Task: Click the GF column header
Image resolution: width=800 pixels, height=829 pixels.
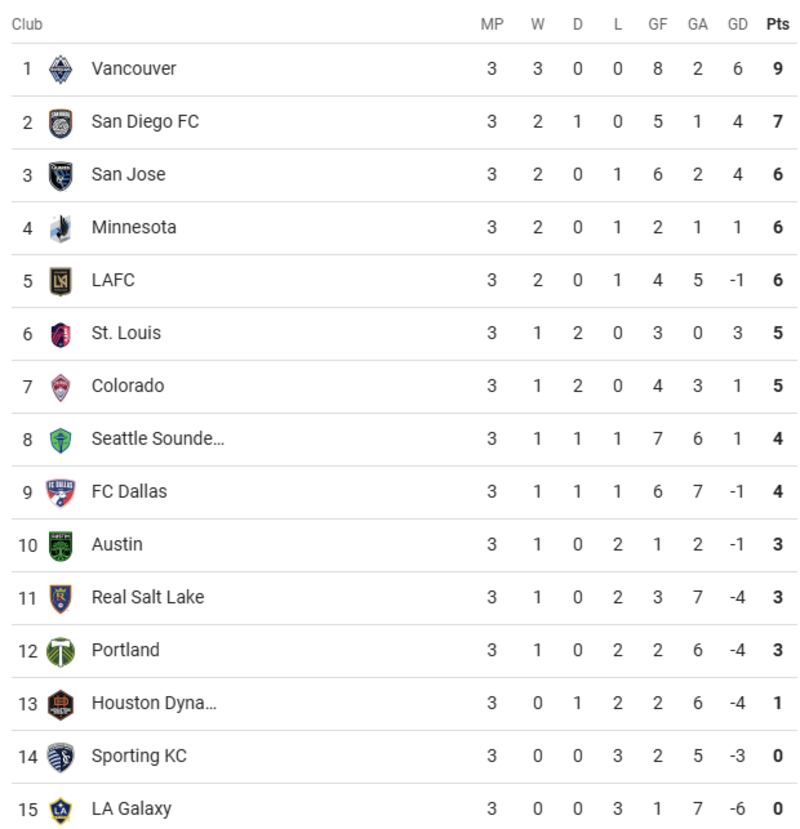Action: [657, 24]
